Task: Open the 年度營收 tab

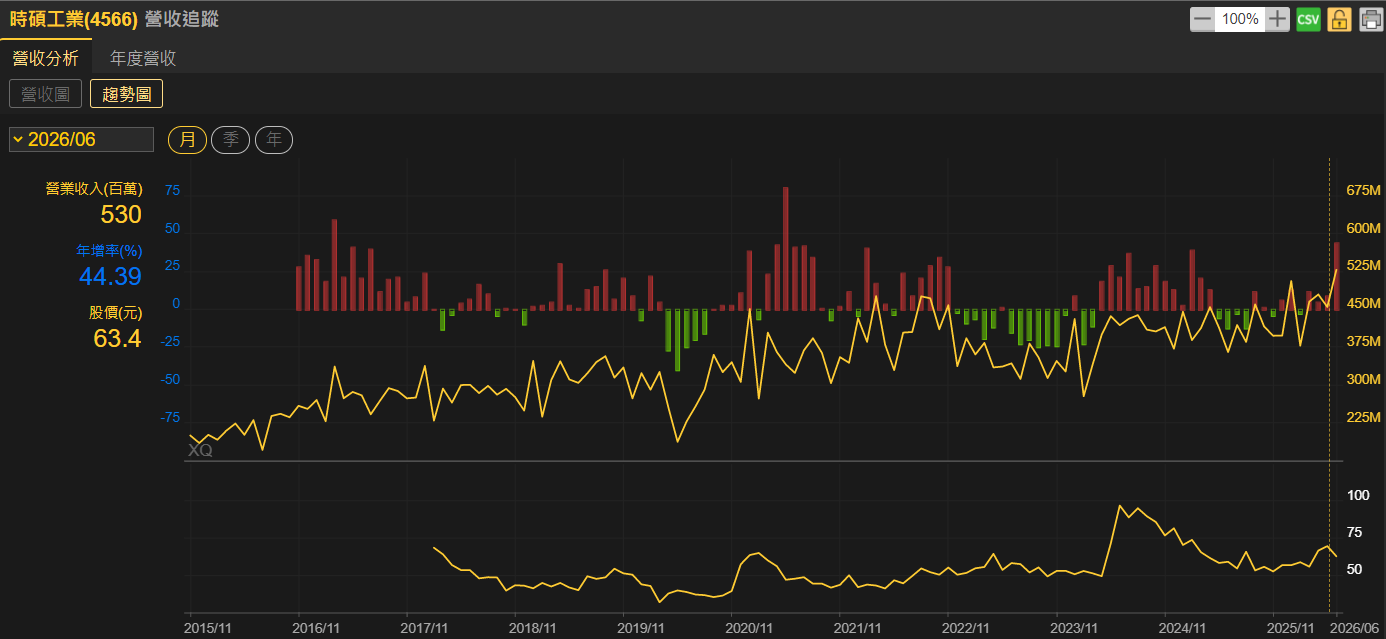Action: (143, 58)
